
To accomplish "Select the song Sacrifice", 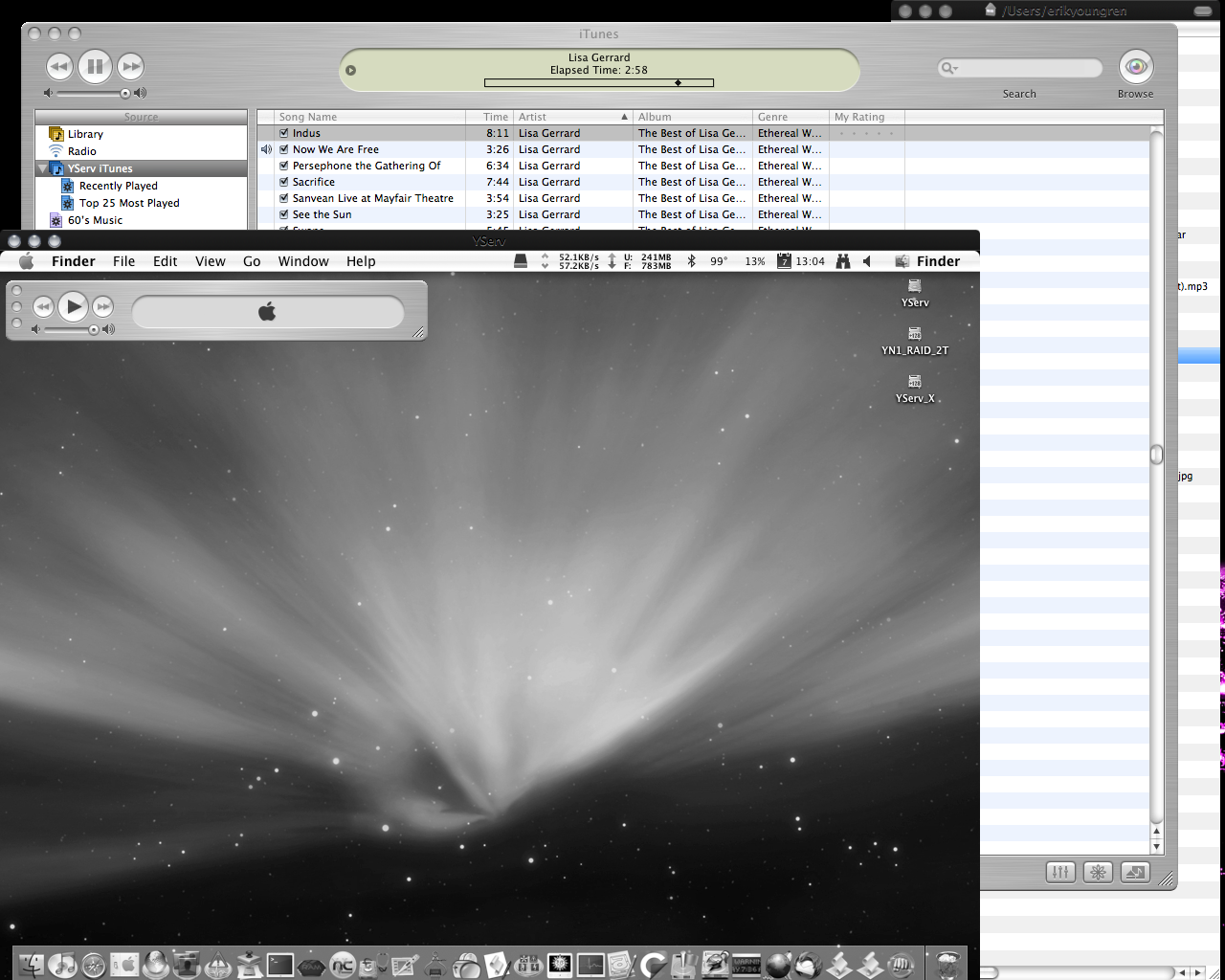I will (x=313, y=182).
